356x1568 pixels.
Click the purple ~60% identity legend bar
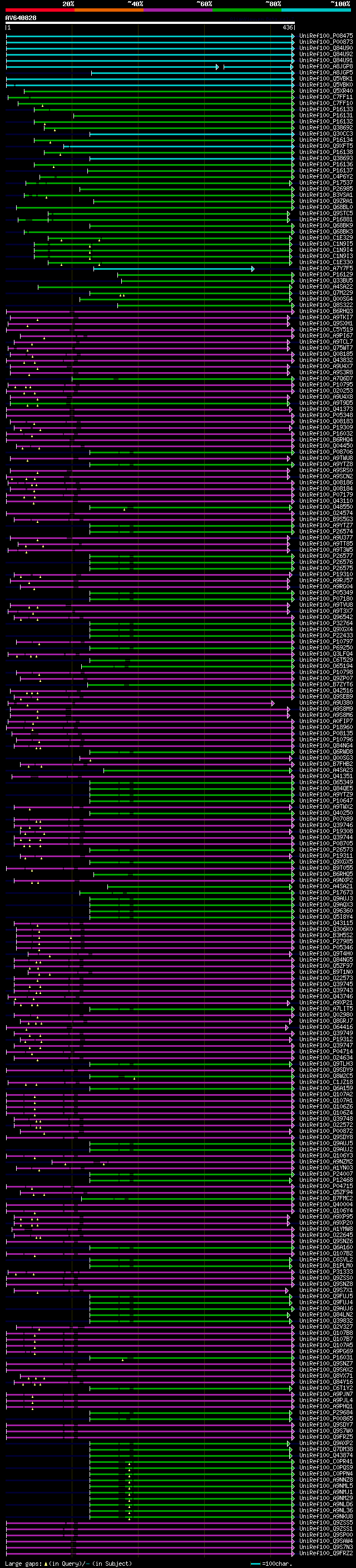click(179, 10)
